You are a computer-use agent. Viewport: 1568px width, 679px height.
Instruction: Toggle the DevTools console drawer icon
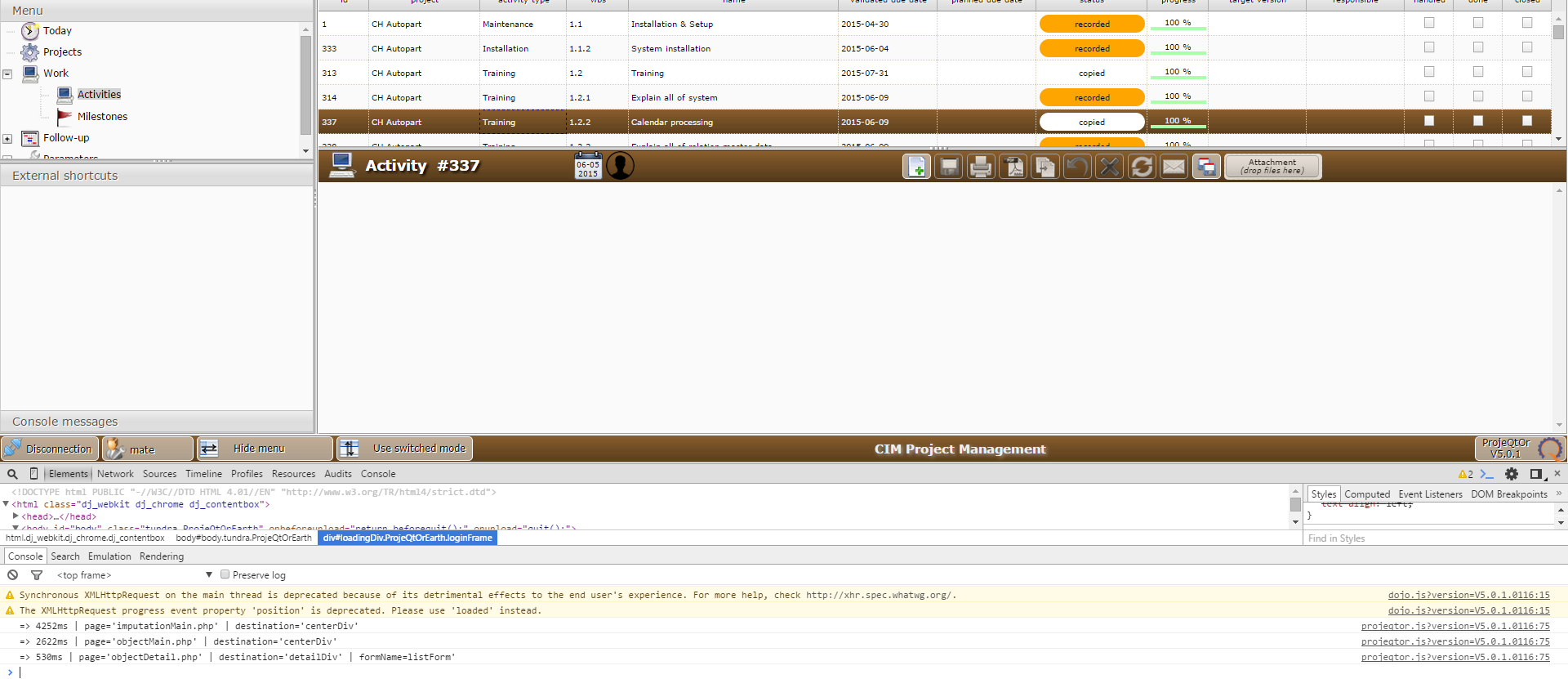click(x=1486, y=474)
